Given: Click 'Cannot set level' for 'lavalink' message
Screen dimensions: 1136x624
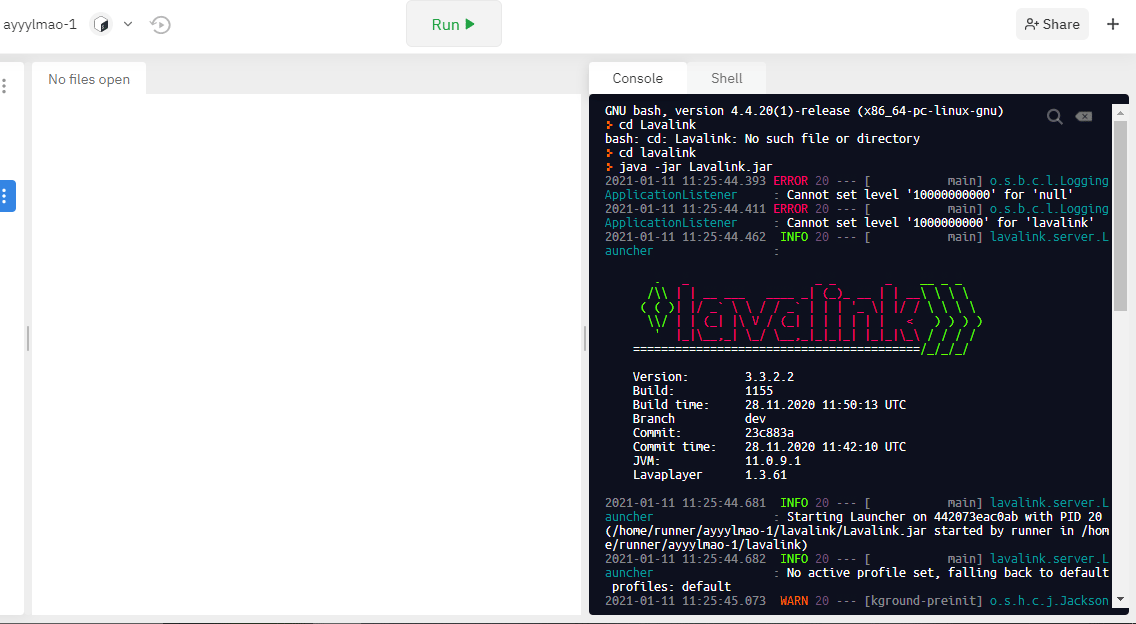Looking at the screenshot, I should coord(940,222).
